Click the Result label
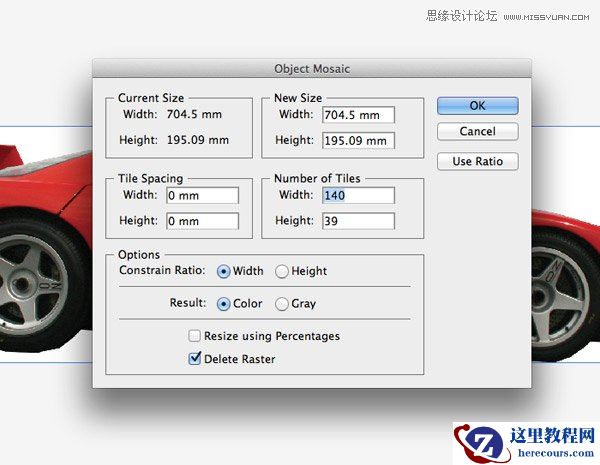The width and height of the screenshot is (600, 465). [188, 303]
